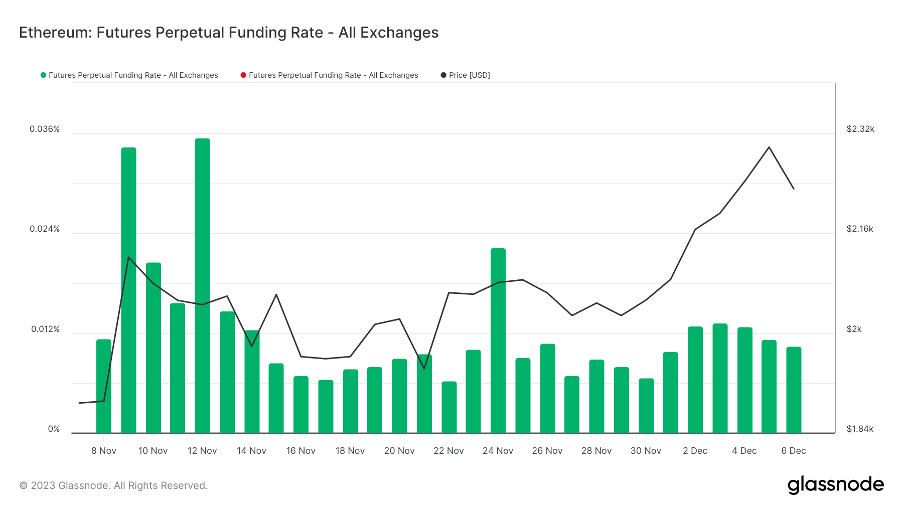Click the chart title text
This screenshot has height=508, width=904.
click(x=229, y=32)
